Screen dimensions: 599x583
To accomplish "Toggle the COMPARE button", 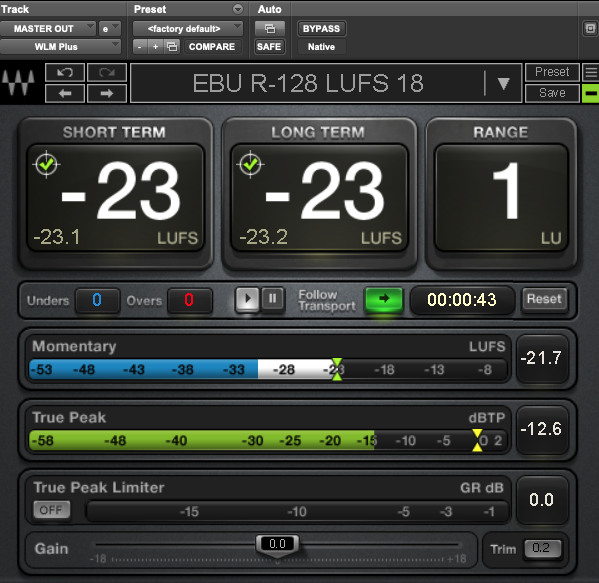I will (x=212, y=47).
